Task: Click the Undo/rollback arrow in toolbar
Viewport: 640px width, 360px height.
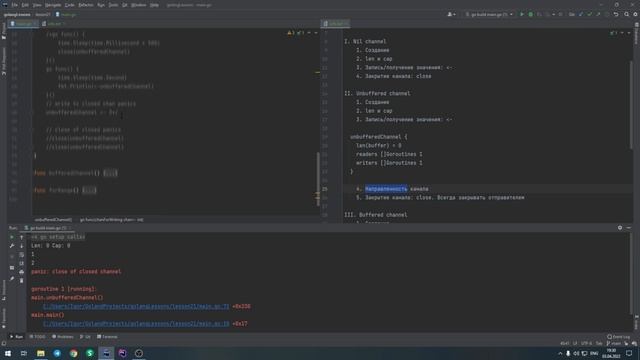Action: (x=616, y=14)
